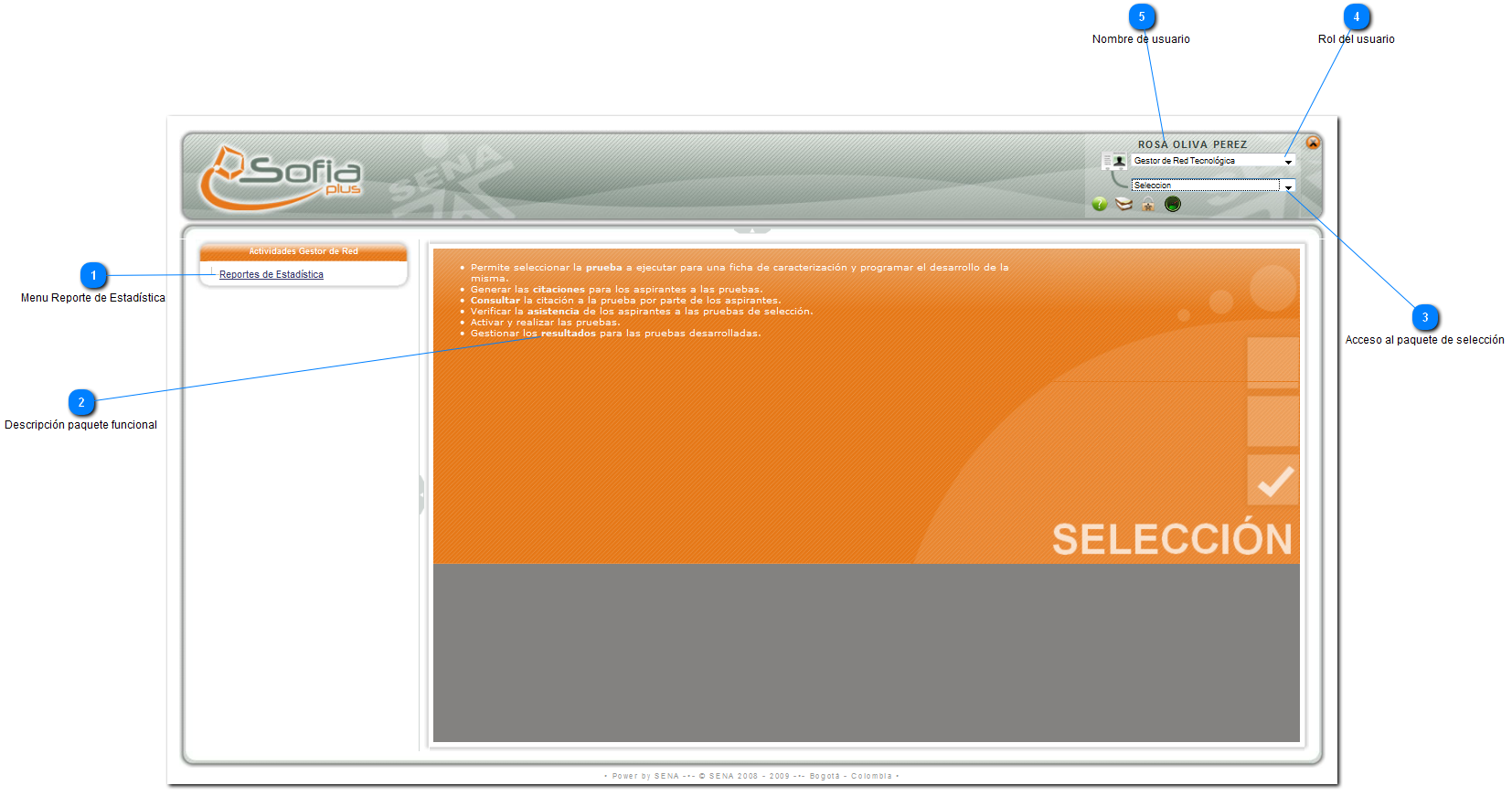
Task: Click the checkmark box in the banner
Action: point(1273,480)
